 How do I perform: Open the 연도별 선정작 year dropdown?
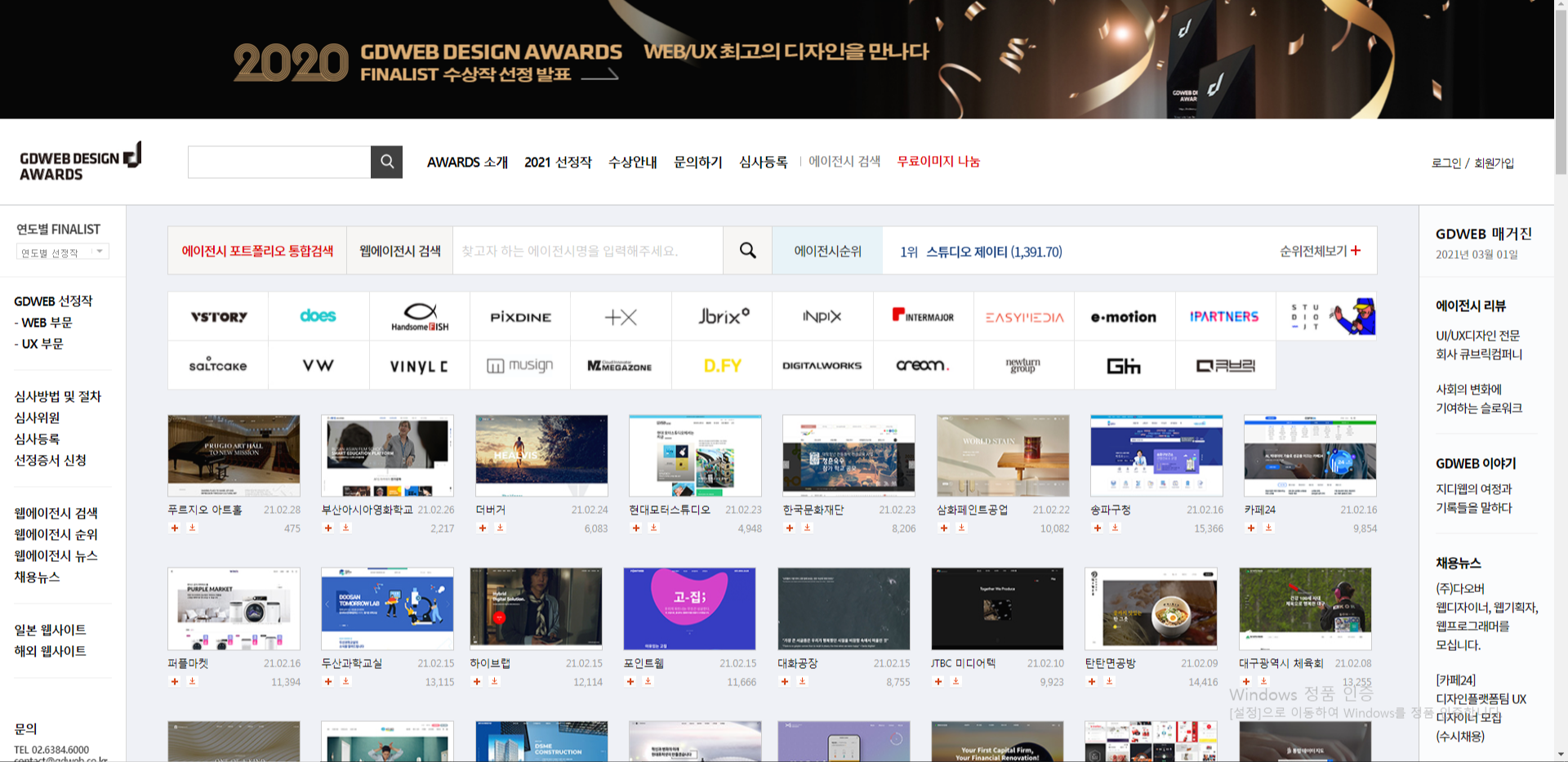[63, 252]
